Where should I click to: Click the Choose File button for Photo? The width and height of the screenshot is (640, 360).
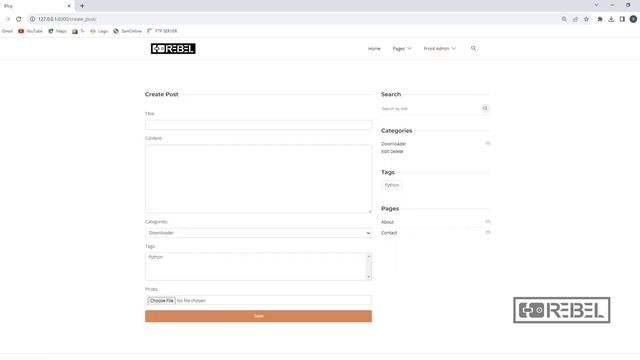[161, 300]
